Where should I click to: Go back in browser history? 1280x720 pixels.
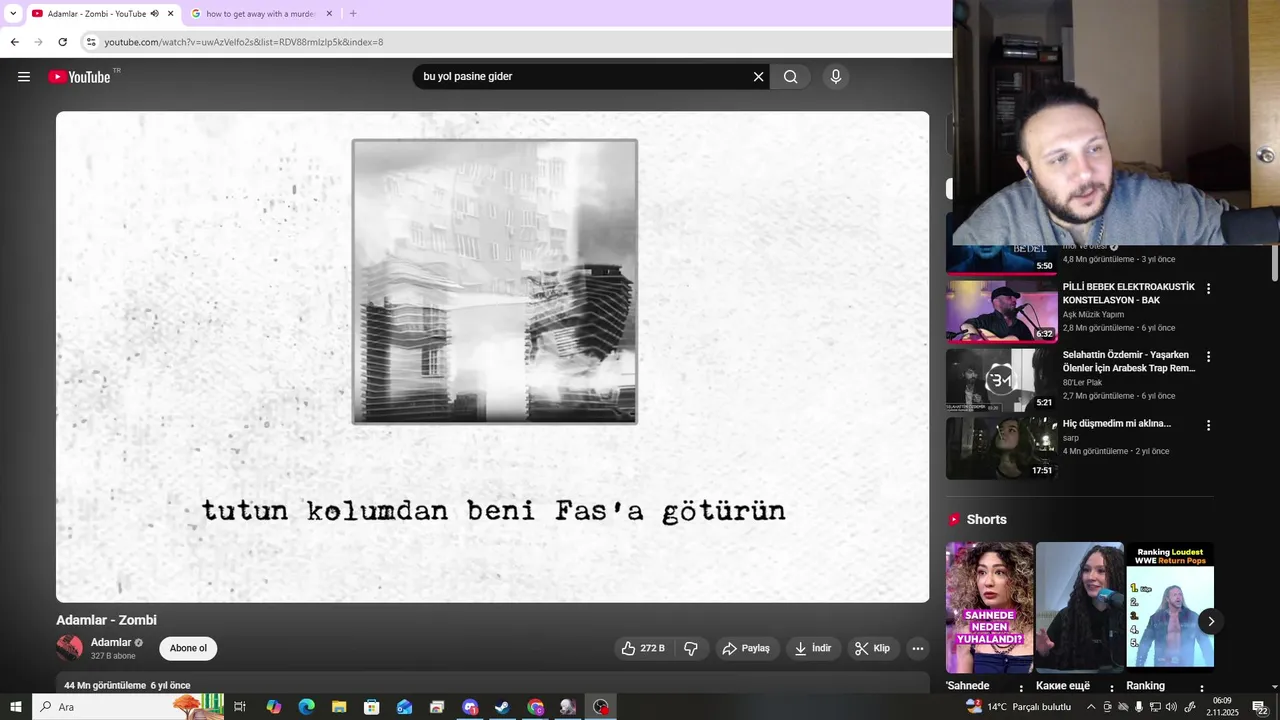point(14,42)
